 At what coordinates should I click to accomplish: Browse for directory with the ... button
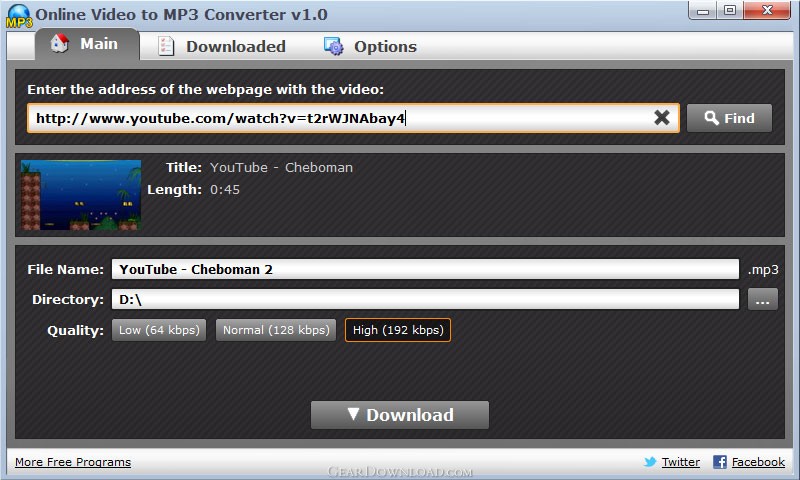point(763,299)
